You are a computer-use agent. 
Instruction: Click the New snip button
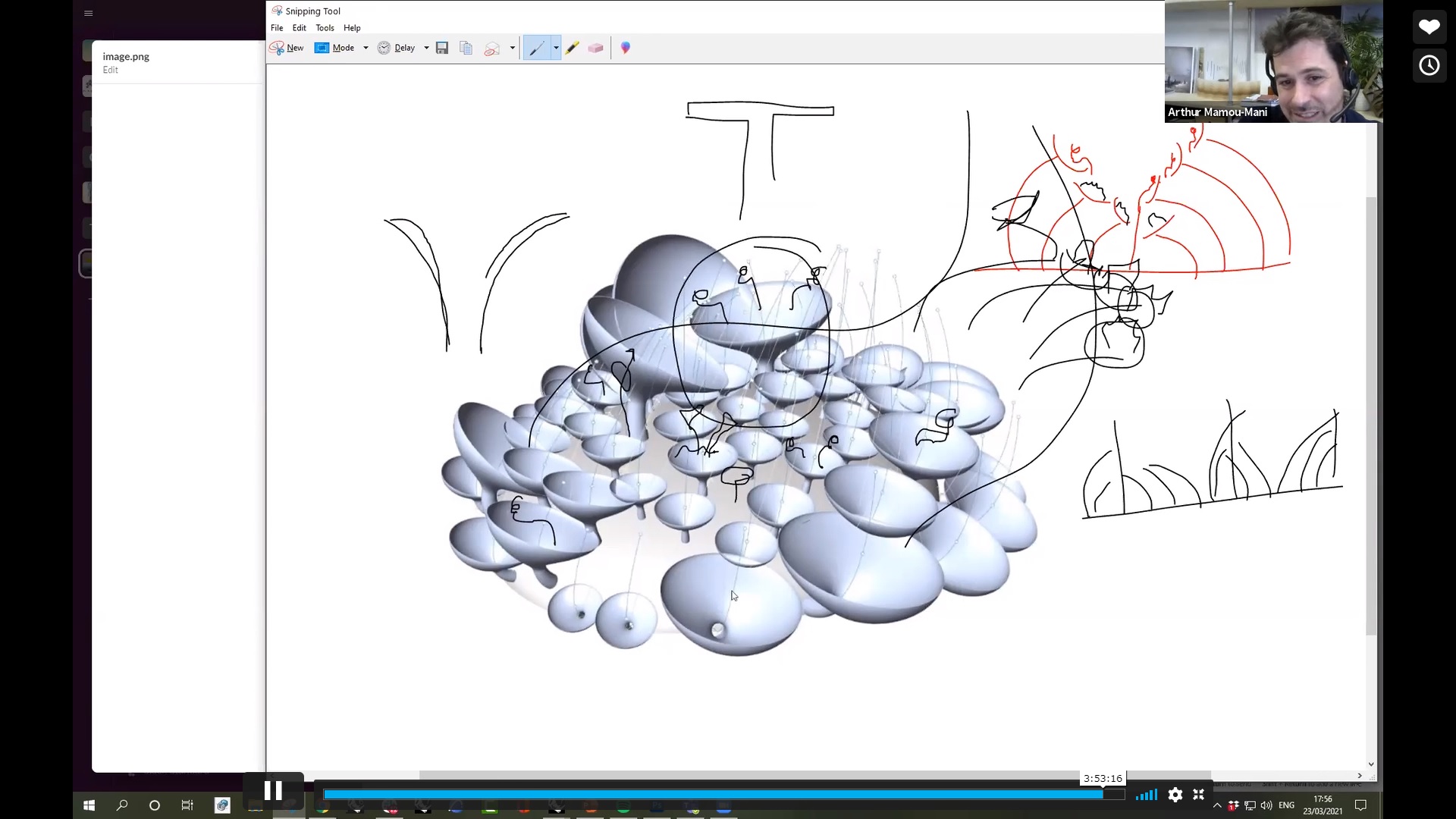coord(287,48)
